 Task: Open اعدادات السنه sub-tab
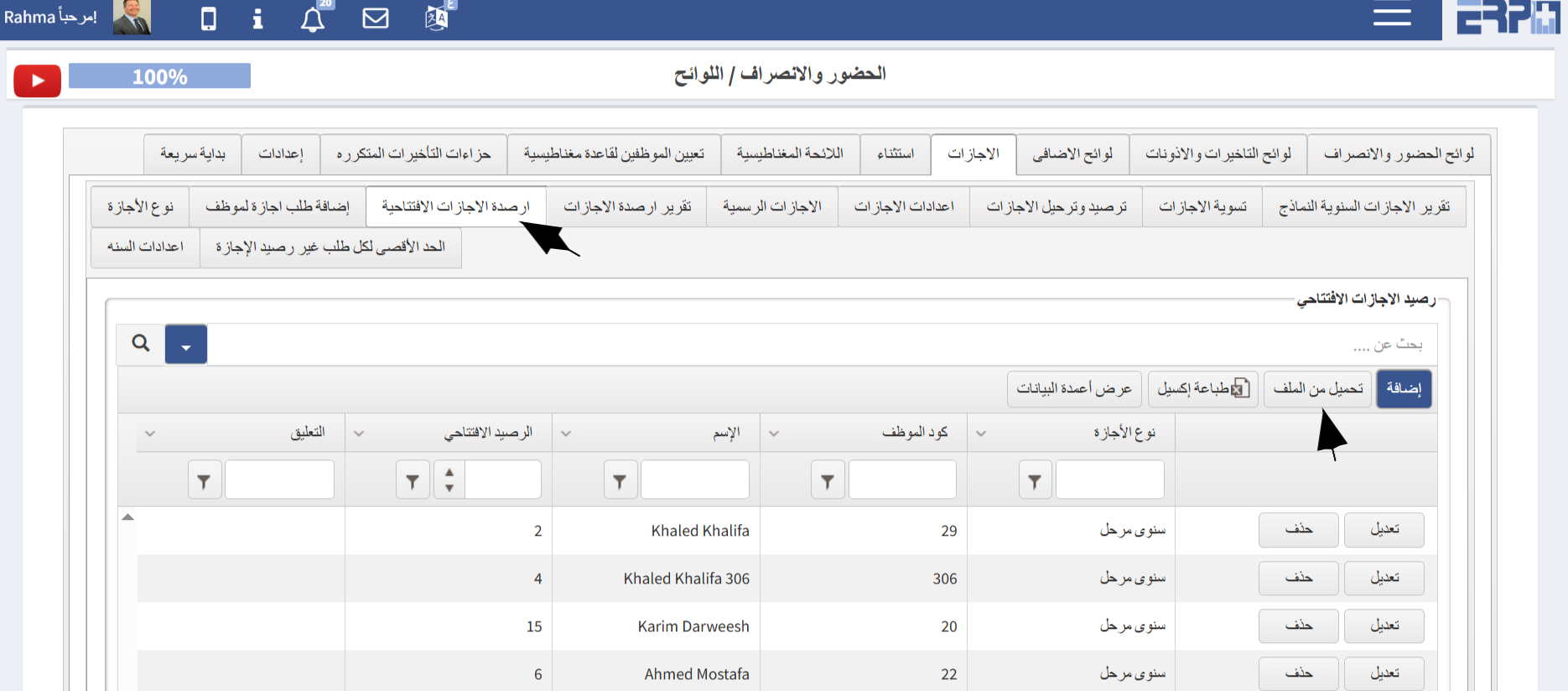[x=145, y=247]
